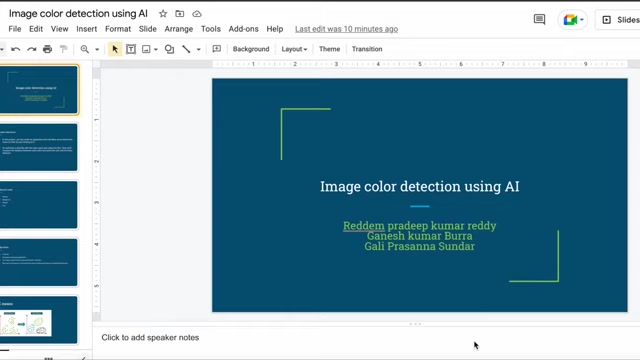Click the Google Meet camera icon
This screenshot has width=640, height=360.
pos(570,20)
